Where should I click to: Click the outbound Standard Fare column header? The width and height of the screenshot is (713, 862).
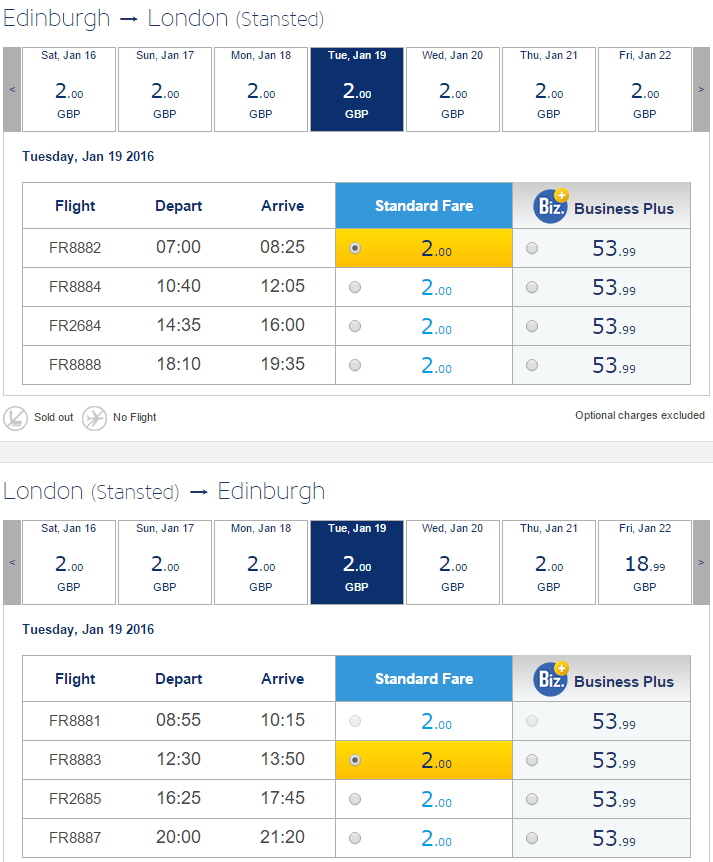tap(424, 206)
